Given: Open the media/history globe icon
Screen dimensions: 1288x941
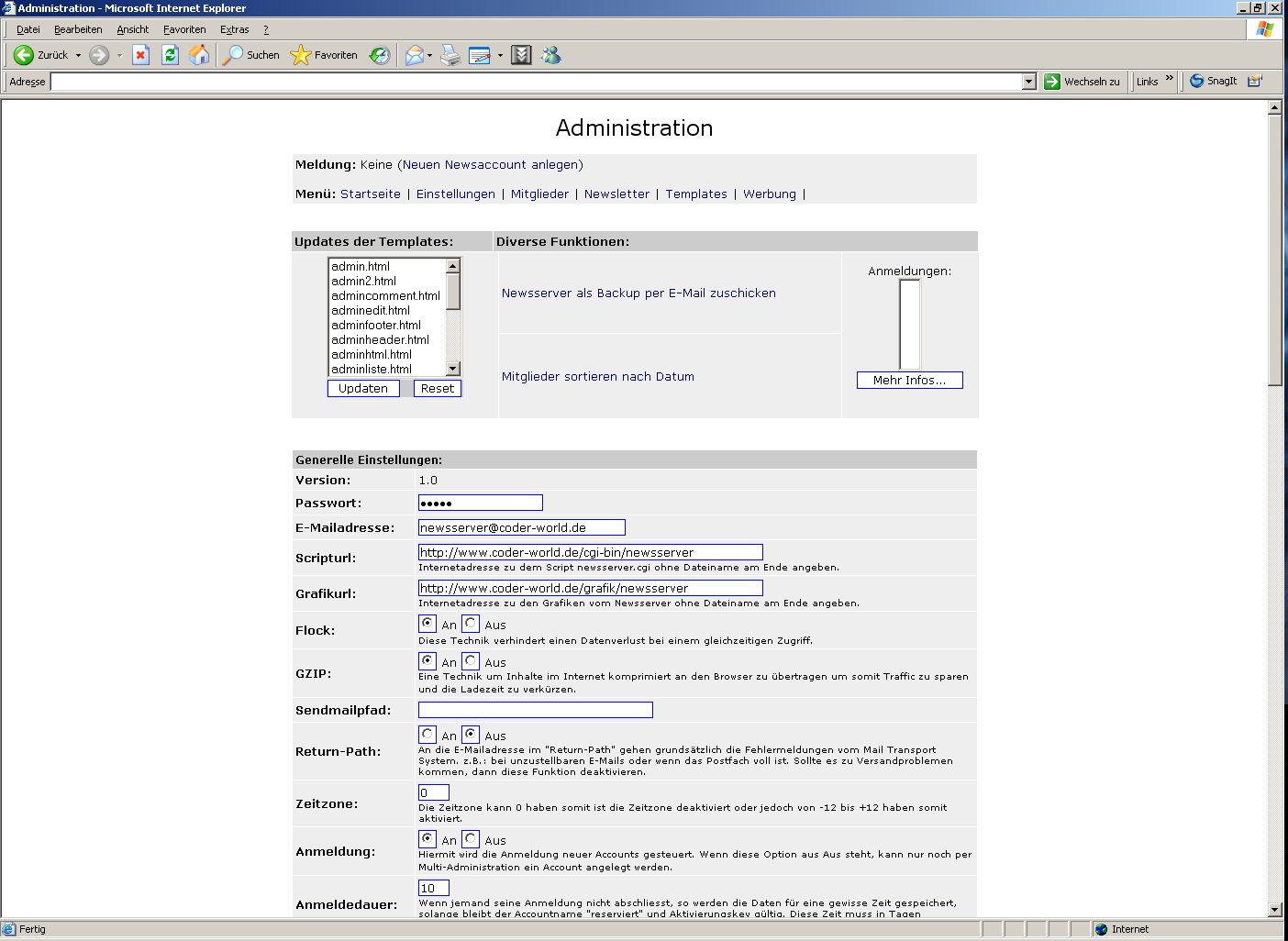Looking at the screenshot, I should pyautogui.click(x=379, y=55).
